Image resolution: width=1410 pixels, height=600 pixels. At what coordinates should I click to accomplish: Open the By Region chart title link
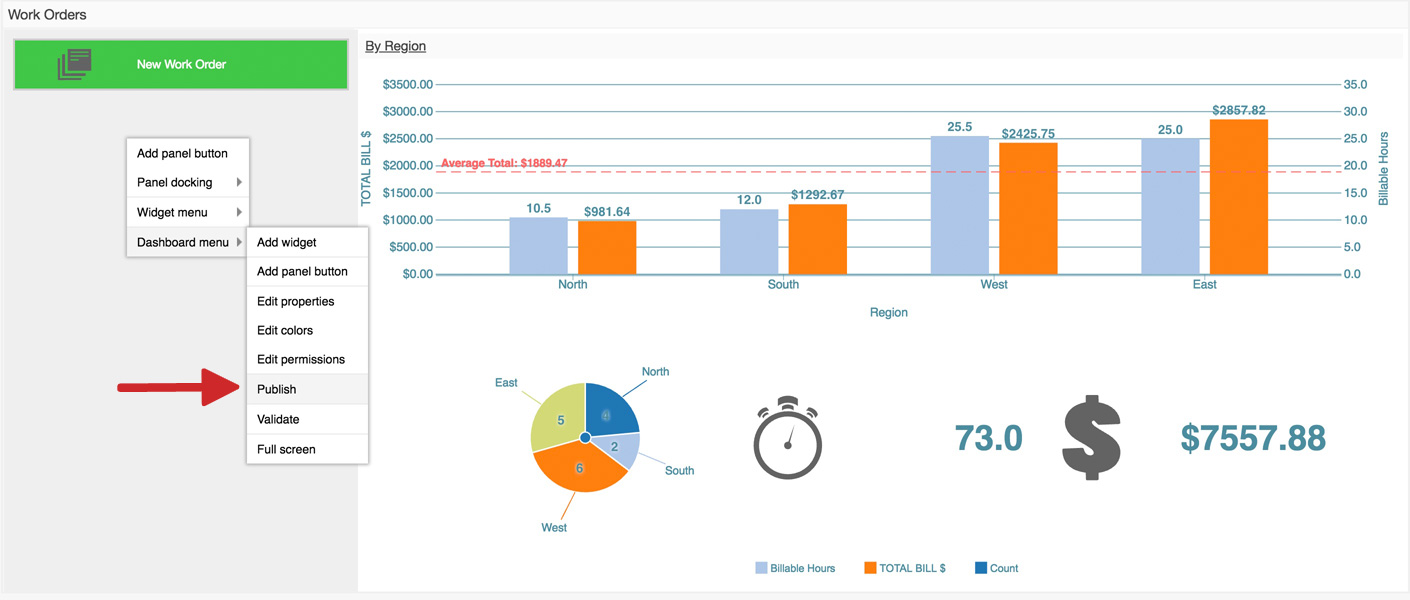click(395, 46)
